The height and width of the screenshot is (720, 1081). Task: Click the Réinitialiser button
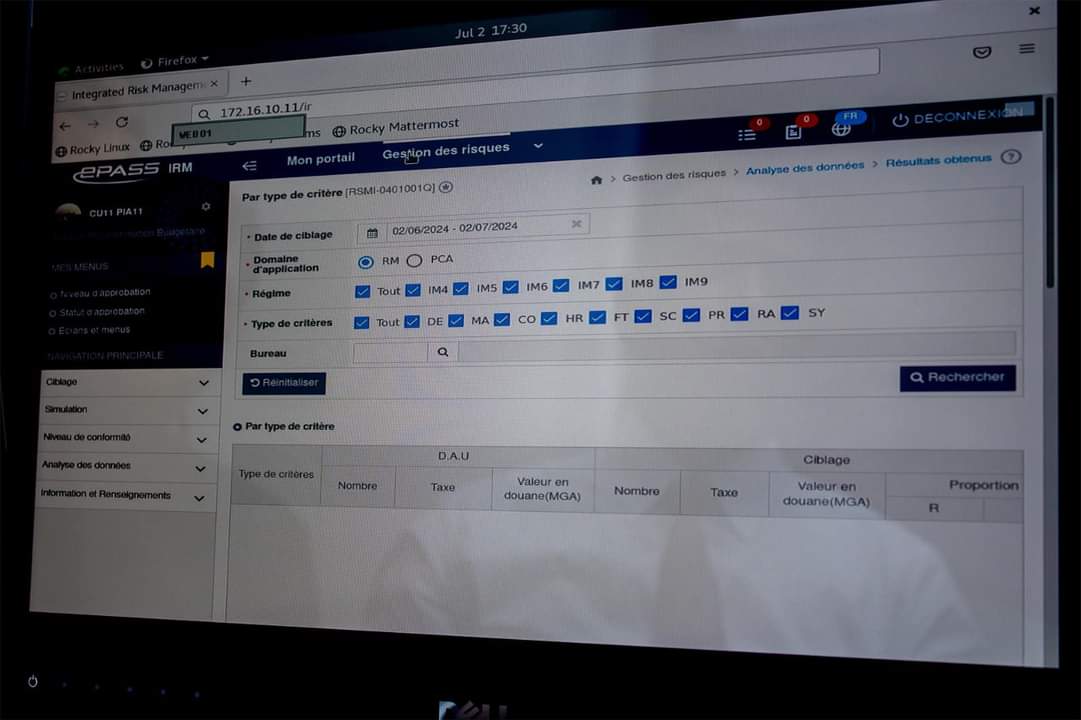click(x=284, y=383)
